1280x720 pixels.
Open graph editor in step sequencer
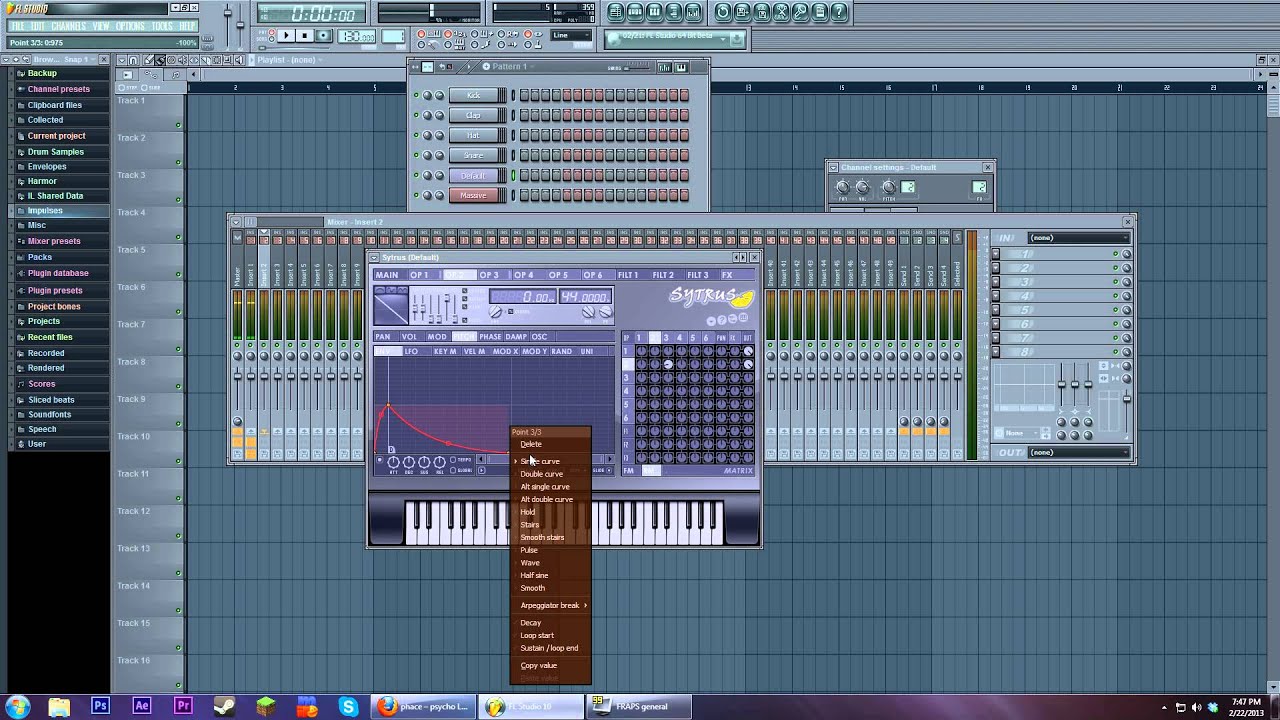tap(664, 67)
